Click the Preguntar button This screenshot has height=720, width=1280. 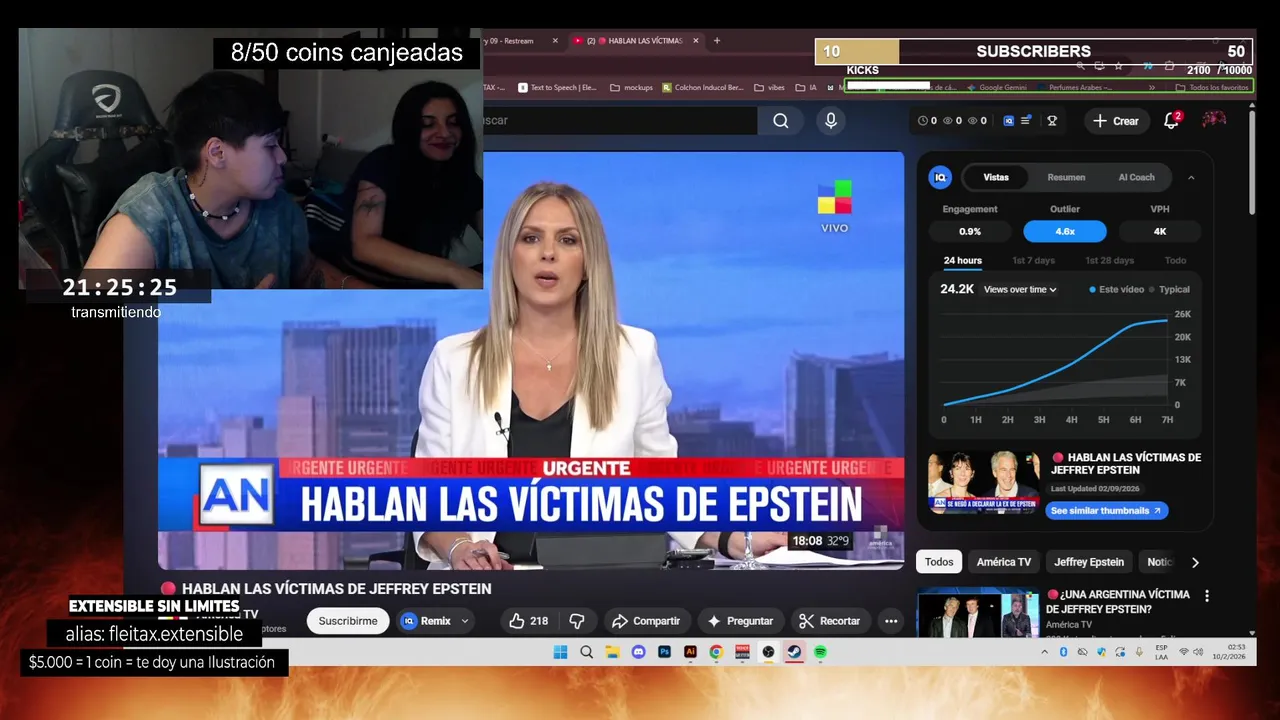tap(741, 621)
